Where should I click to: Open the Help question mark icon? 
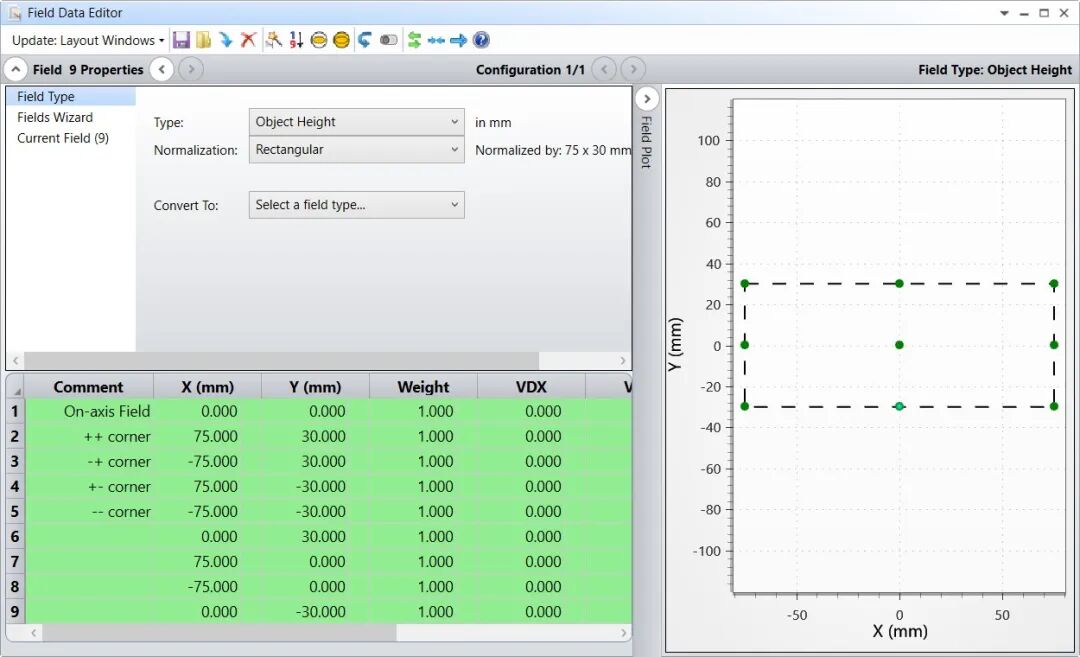[482, 40]
